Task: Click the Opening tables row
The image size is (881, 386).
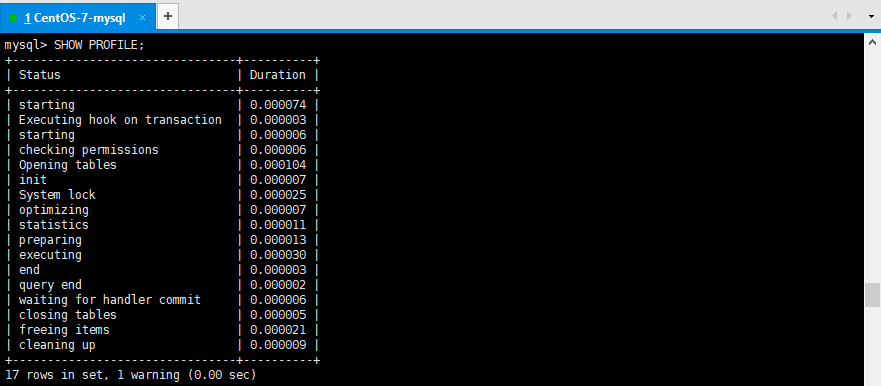Action: click(162, 165)
